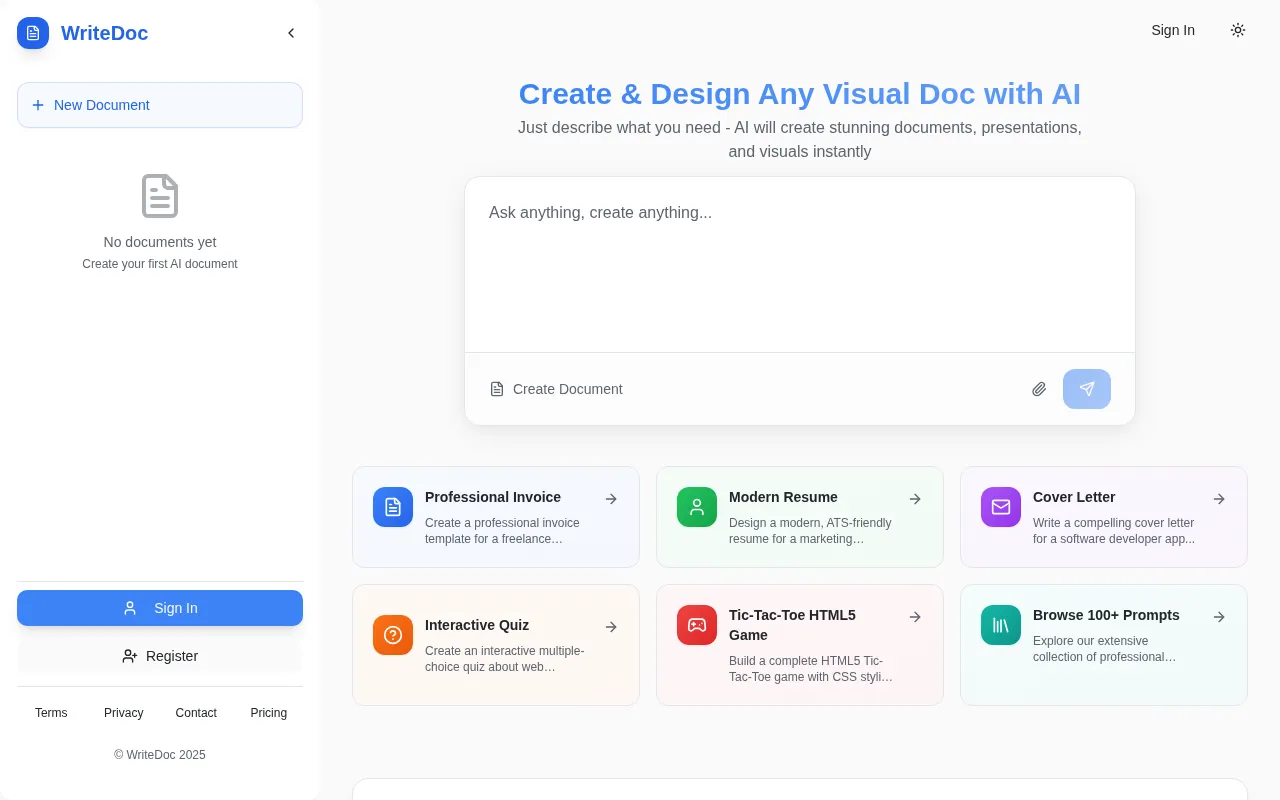Click the empty documents page icon

point(160,196)
